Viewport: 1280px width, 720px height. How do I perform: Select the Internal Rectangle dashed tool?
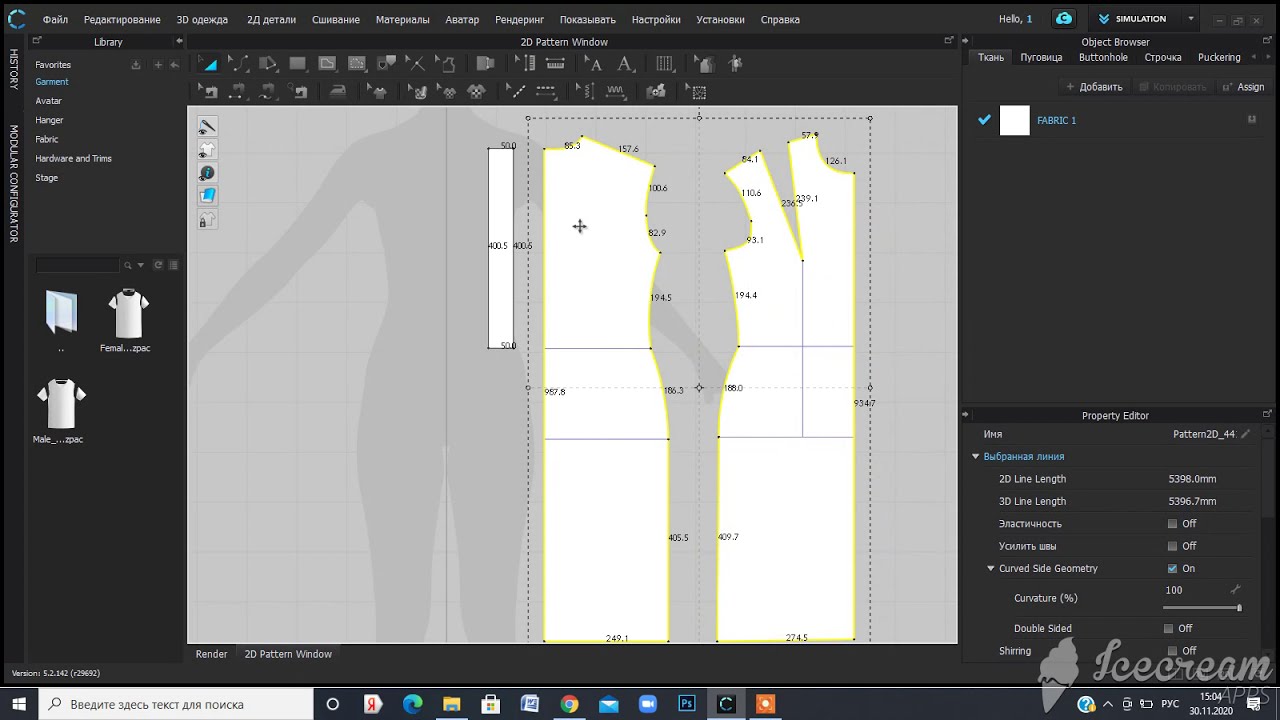coord(357,63)
